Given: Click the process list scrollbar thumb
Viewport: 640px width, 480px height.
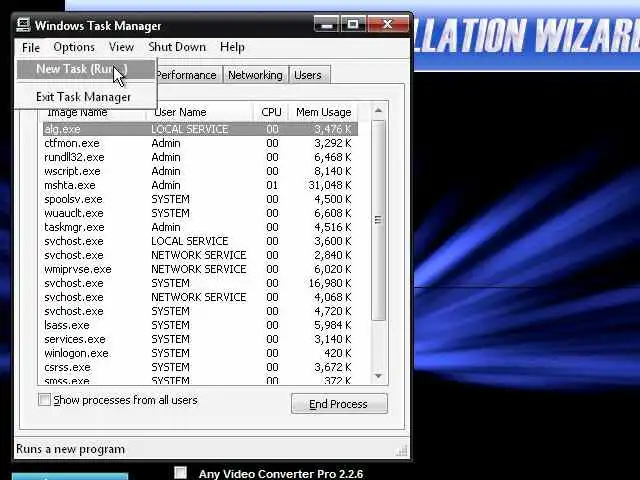Looking at the screenshot, I should [x=378, y=220].
